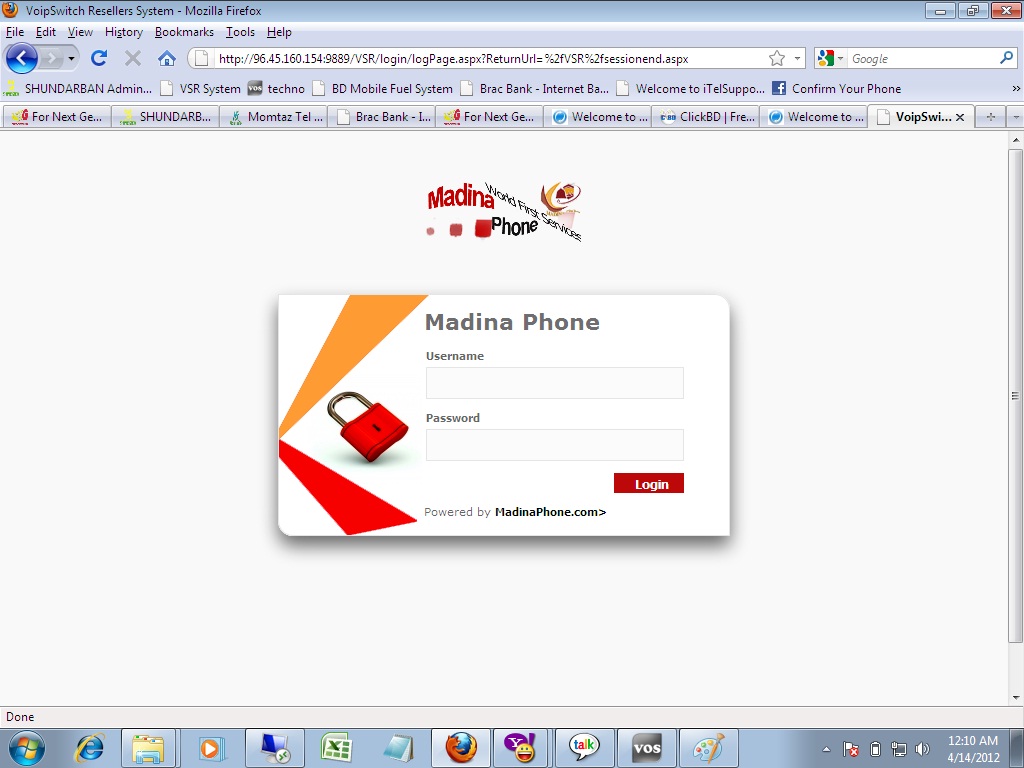1024x768 pixels.
Task: Show more bookmarks chevron
Action: (x=1016, y=88)
